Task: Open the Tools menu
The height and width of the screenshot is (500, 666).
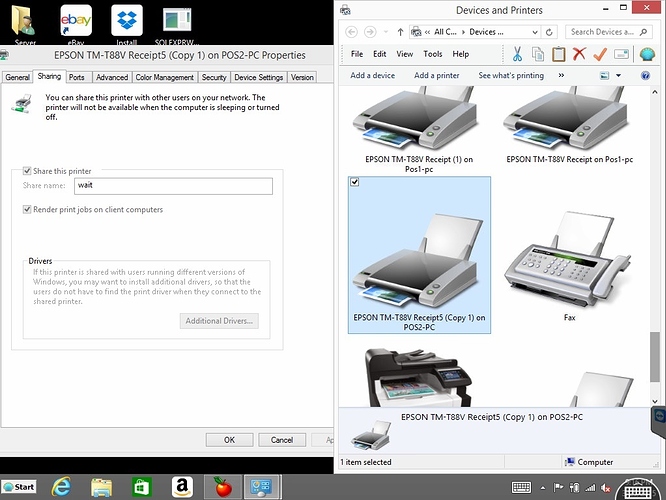Action: click(433, 54)
